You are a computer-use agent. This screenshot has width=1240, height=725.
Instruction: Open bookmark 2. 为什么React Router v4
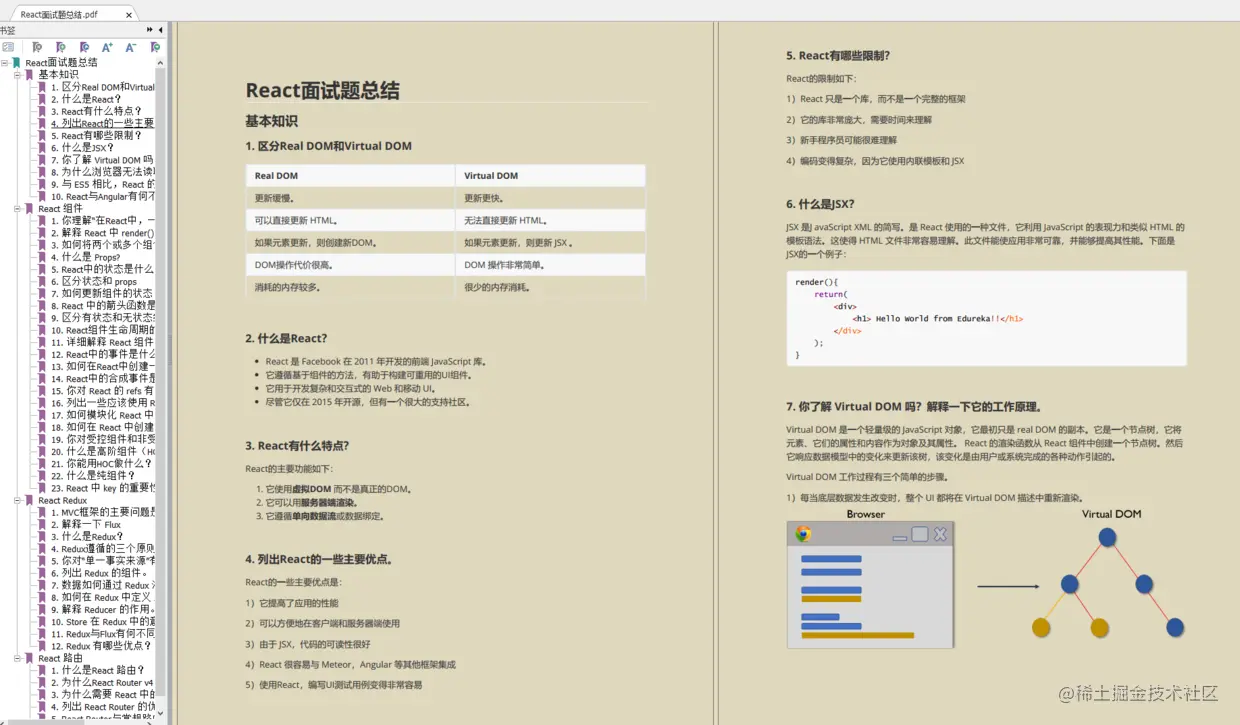tap(103, 683)
